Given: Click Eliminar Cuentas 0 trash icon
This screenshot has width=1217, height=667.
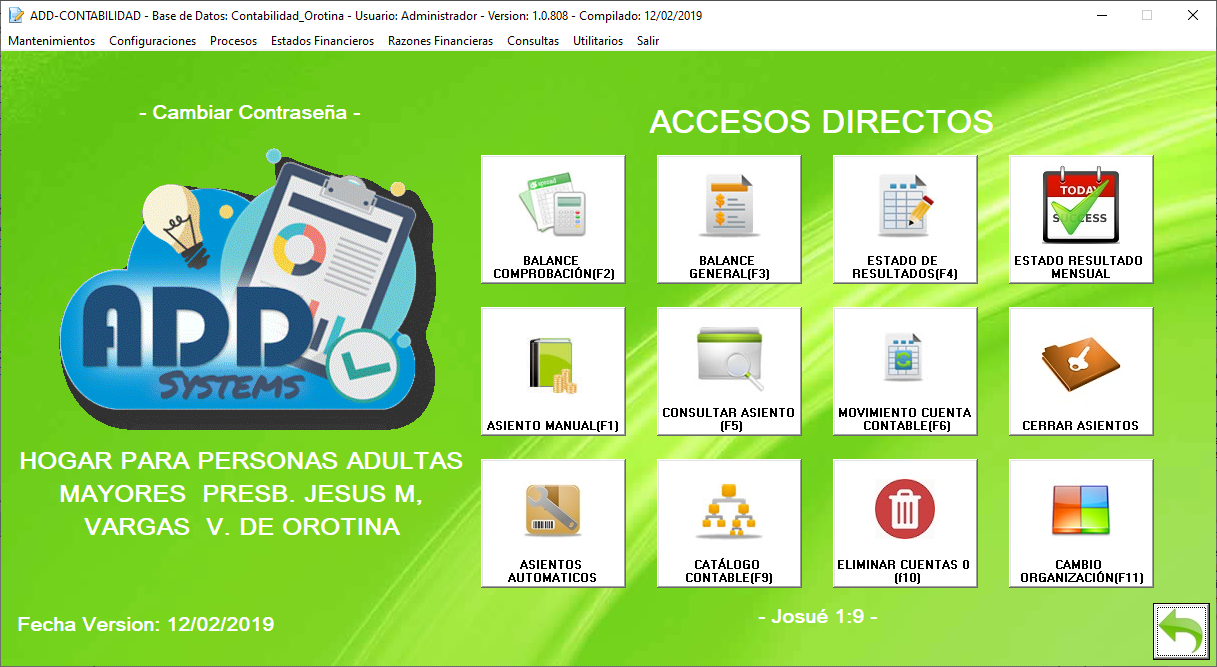Looking at the screenshot, I should [x=905, y=510].
